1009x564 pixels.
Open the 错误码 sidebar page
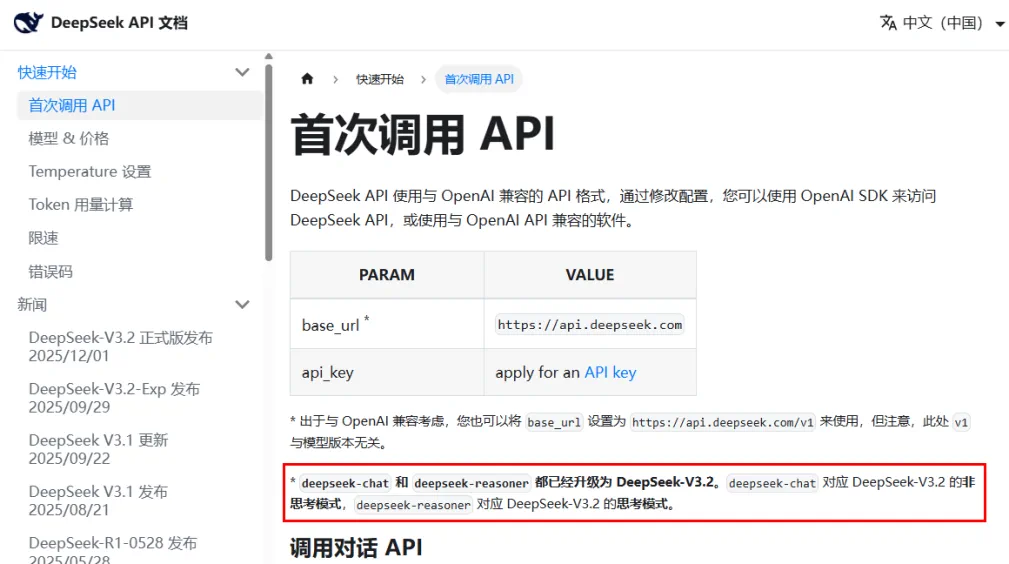[50, 272]
